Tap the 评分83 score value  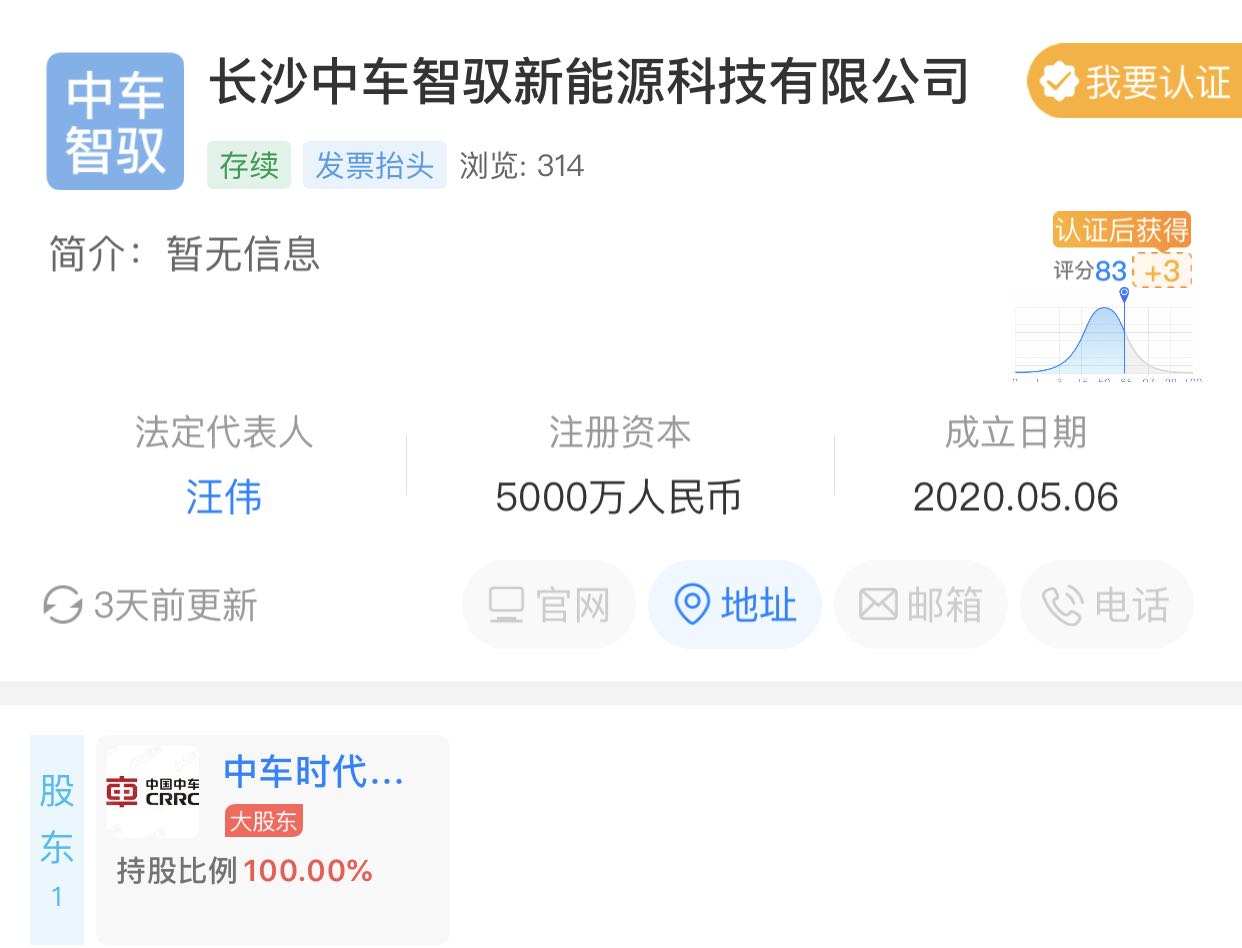(x=1090, y=271)
